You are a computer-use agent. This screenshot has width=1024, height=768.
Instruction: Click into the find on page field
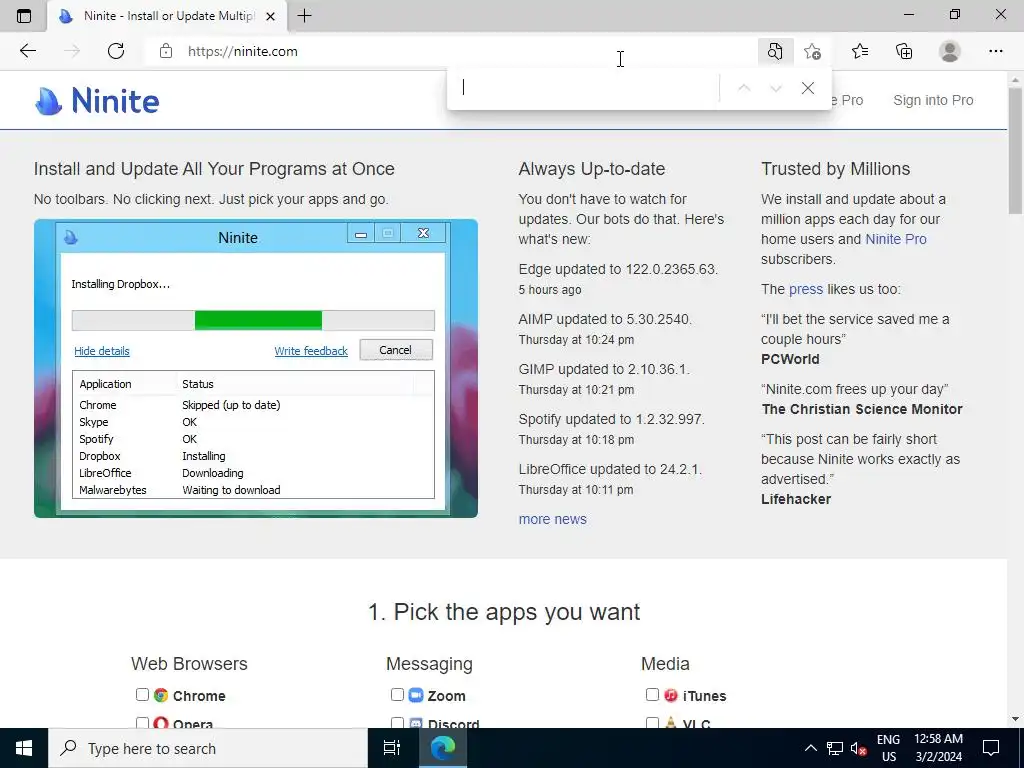[585, 88]
